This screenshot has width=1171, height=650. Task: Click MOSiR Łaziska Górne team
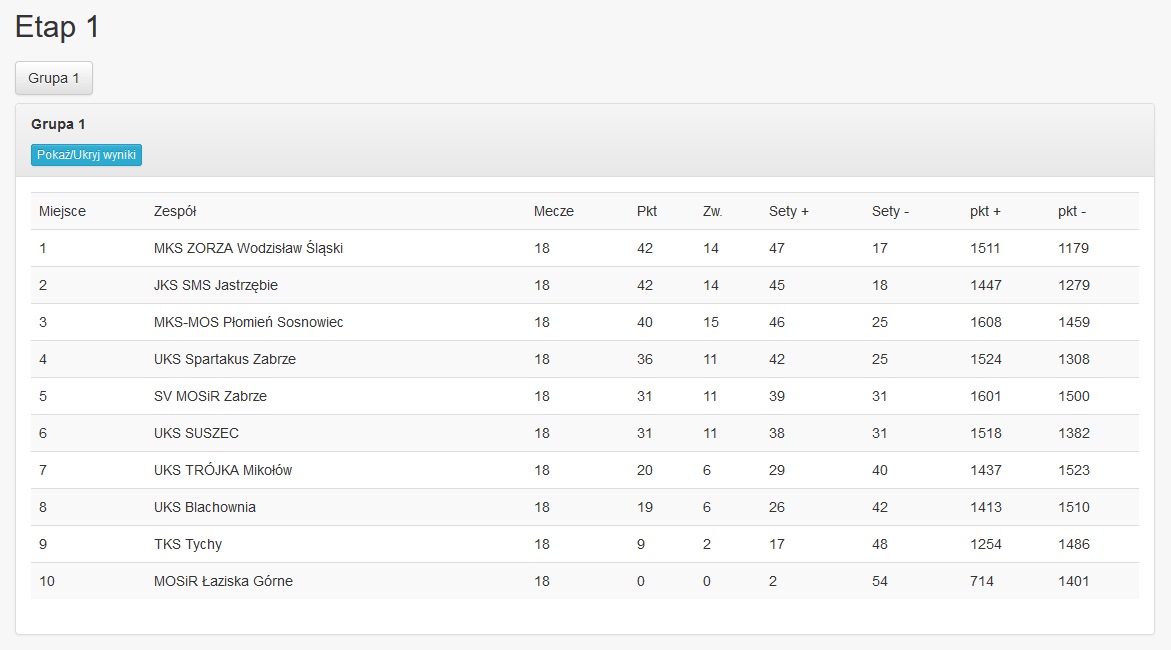223,581
